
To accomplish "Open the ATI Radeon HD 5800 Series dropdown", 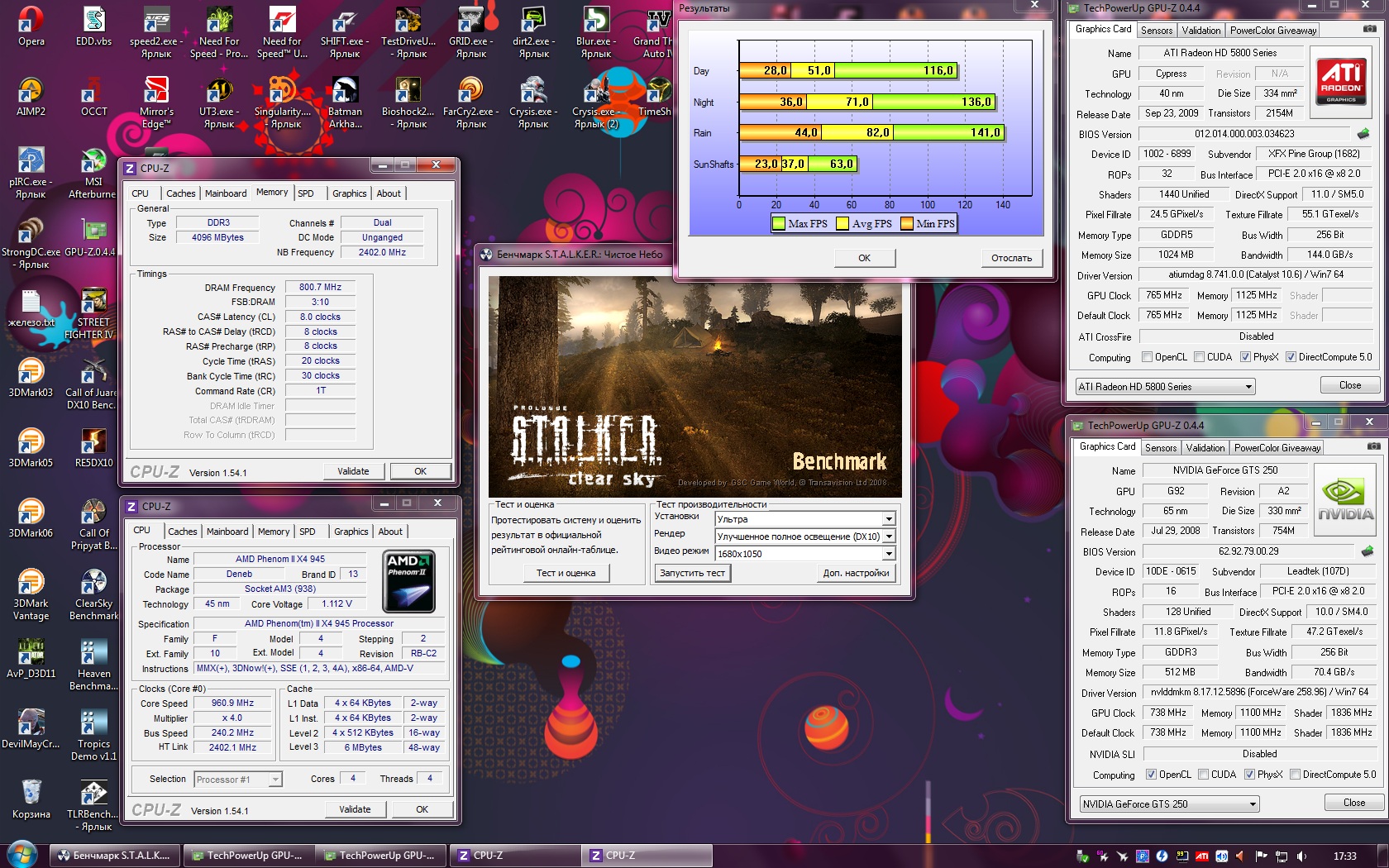I will [1165, 387].
